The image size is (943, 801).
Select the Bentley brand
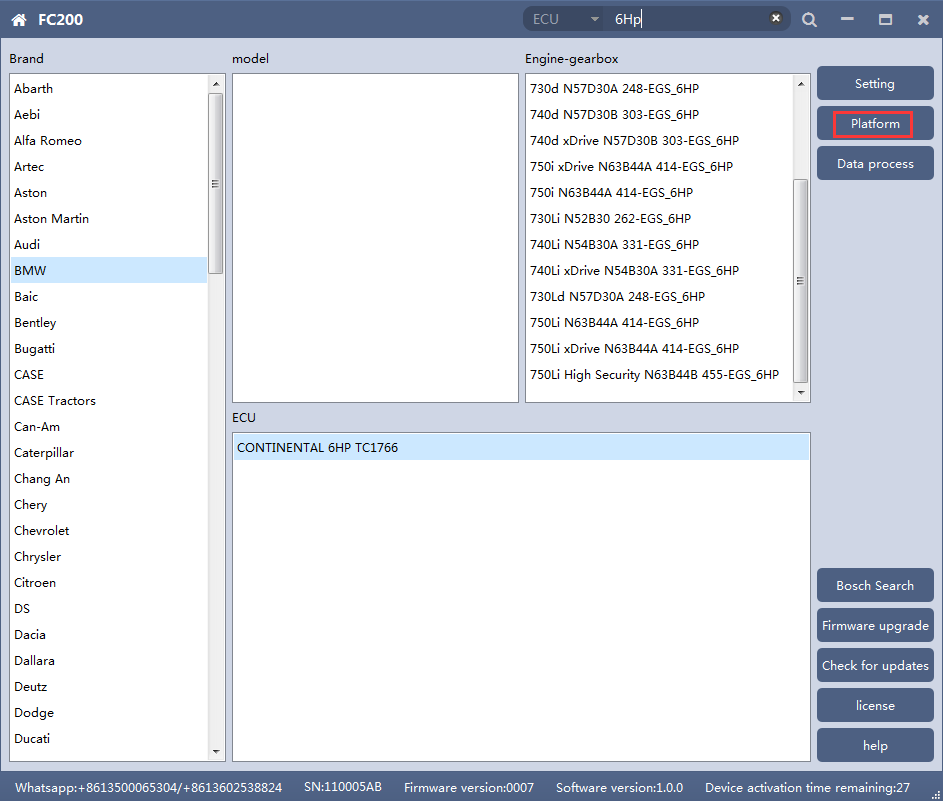[x=109, y=322]
